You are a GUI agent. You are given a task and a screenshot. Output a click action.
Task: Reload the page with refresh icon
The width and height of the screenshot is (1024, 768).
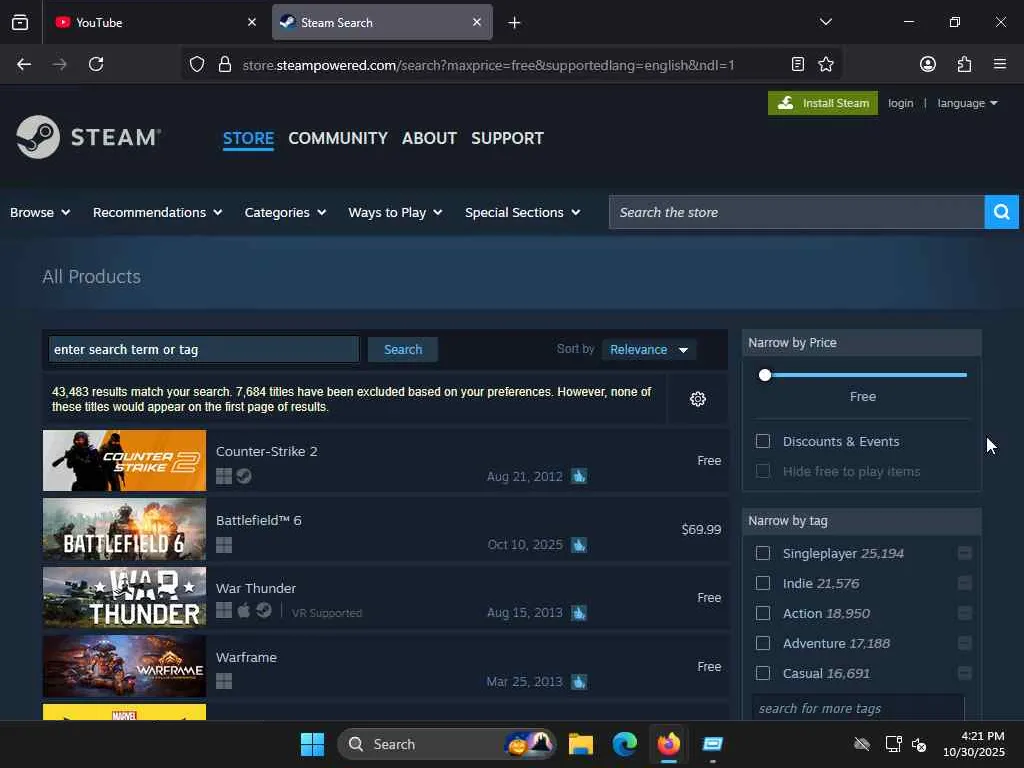[x=96, y=64]
